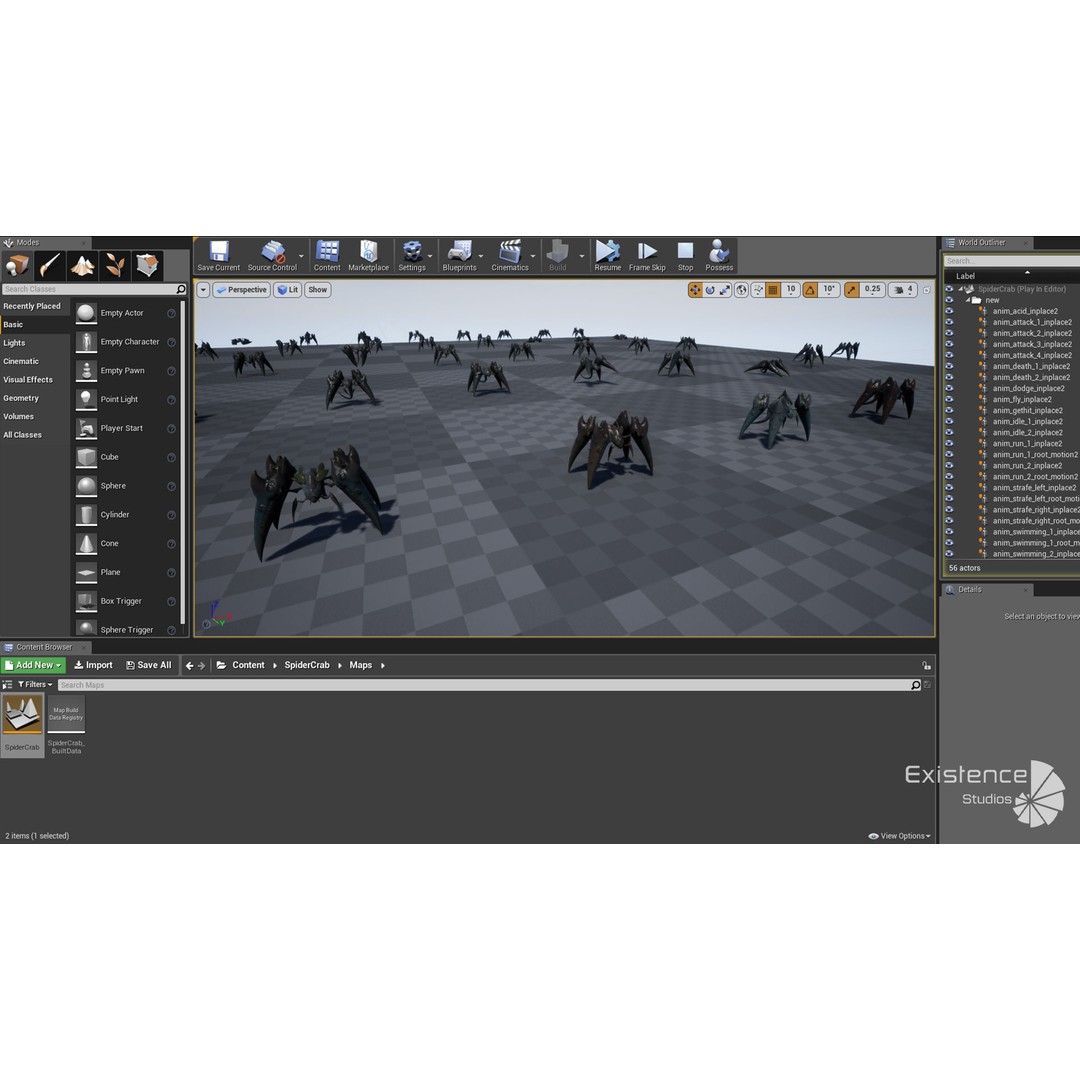The image size is (1080, 1080).
Task: Toggle visibility of anim_run_1_inplace2 actor
Action: 949,444
